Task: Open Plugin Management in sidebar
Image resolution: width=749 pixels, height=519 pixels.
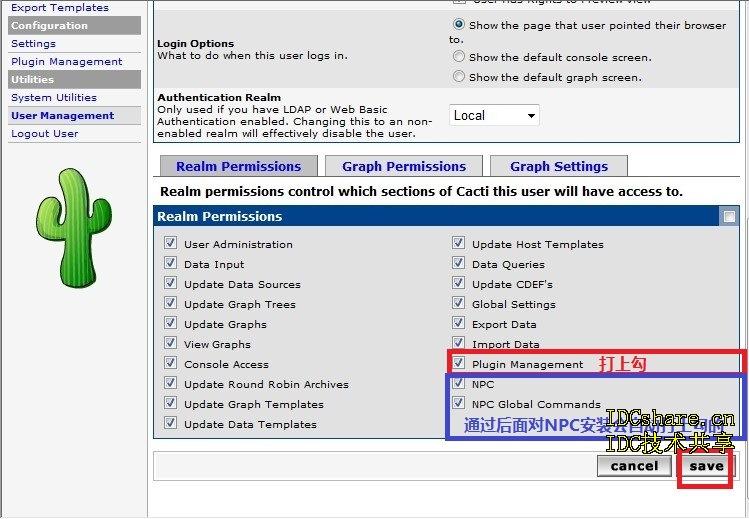Action: point(66,62)
